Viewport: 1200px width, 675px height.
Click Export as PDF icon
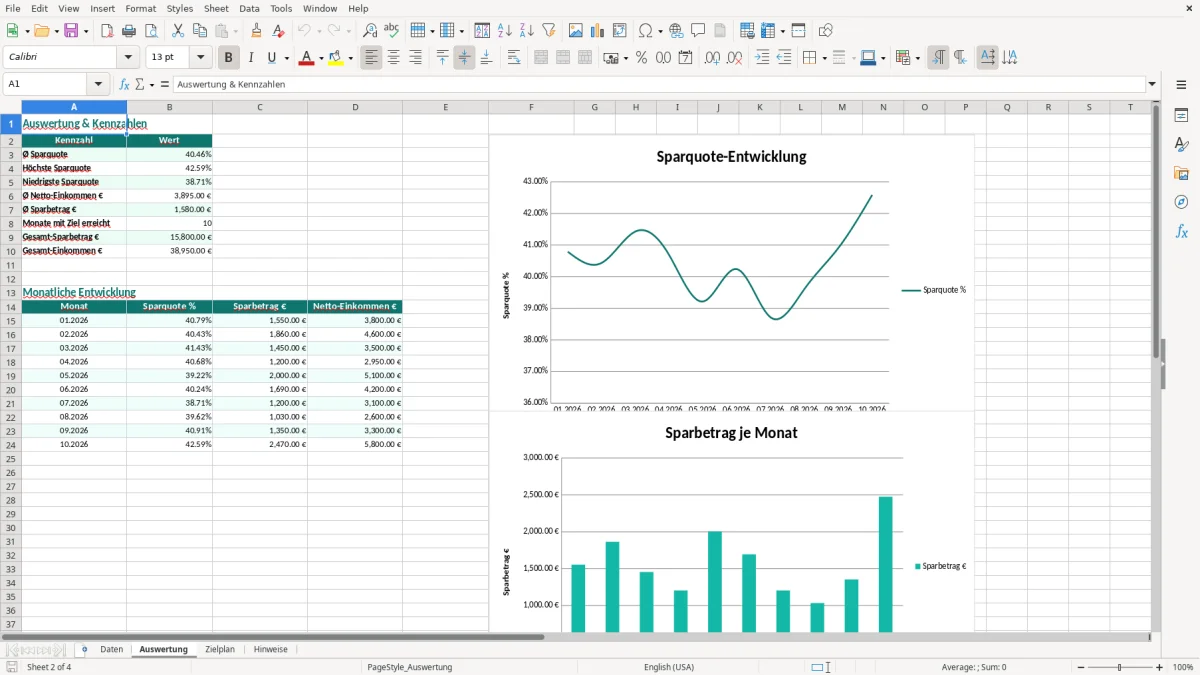pyautogui.click(x=107, y=31)
